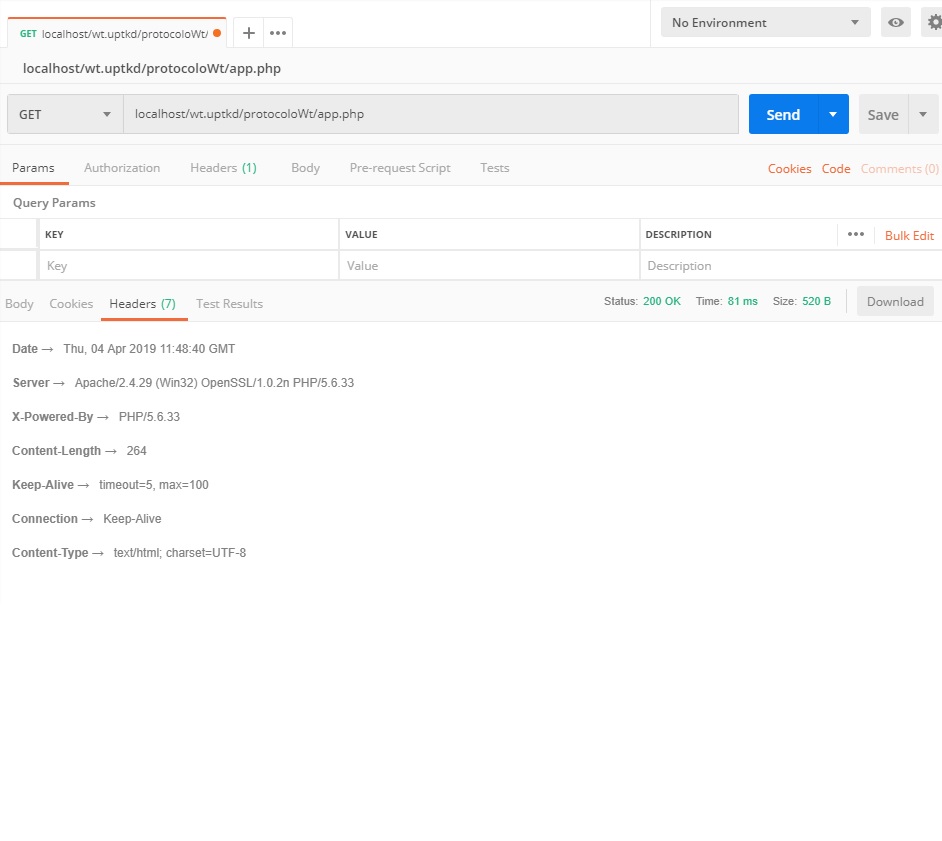Screen dimensions: 942x841
Task: Open the No Environment dropdown
Action: pos(765,21)
